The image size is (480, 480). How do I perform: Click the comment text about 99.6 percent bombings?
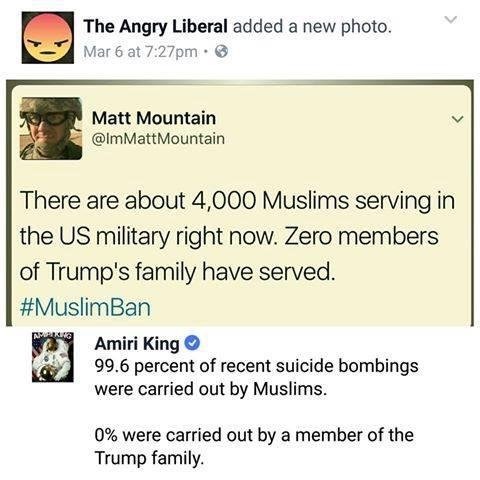[x=256, y=377]
